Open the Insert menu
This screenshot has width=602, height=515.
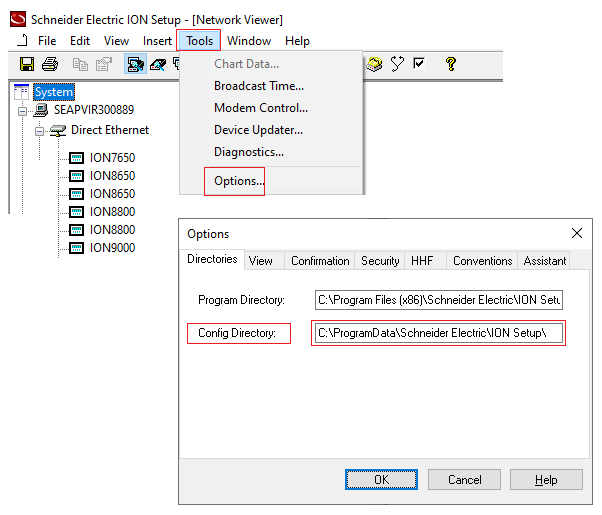[x=157, y=41]
